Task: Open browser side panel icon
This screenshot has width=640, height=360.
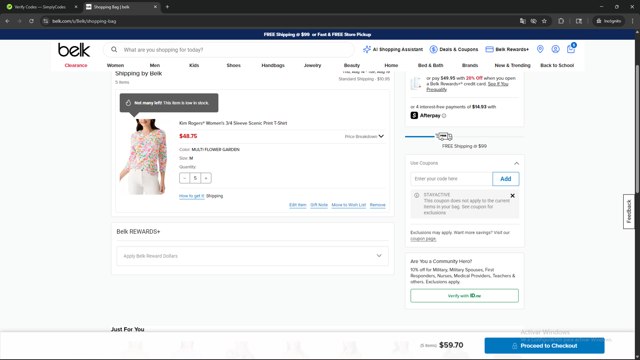Action: tap(579, 21)
